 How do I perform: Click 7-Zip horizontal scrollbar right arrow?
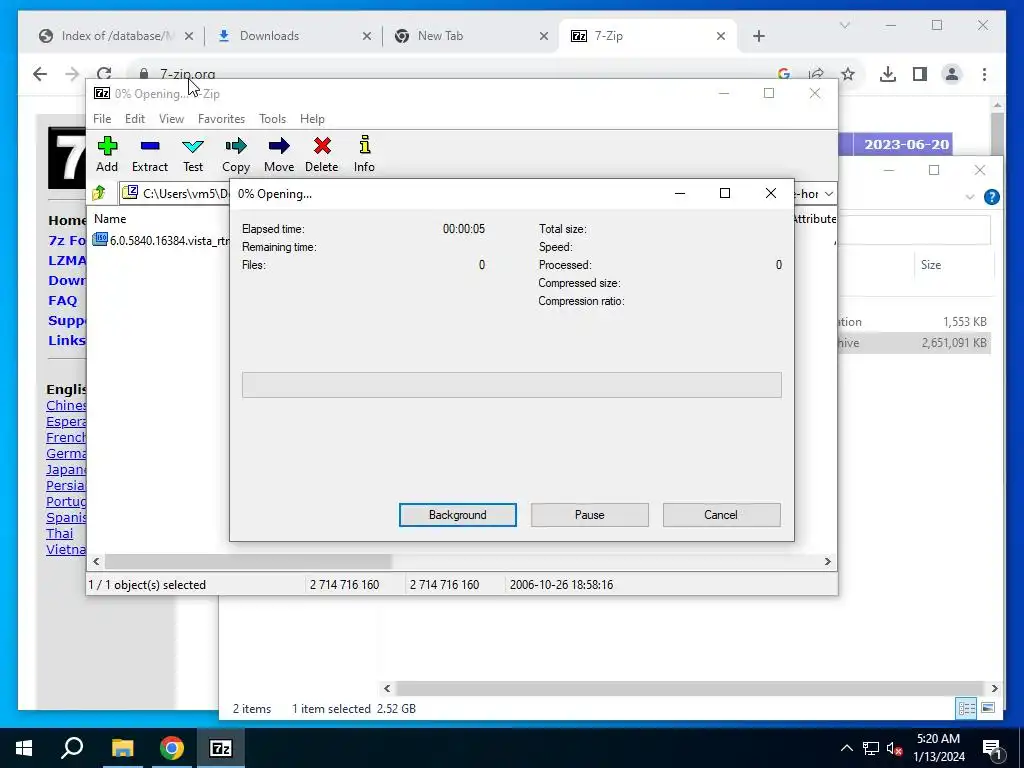click(x=827, y=561)
